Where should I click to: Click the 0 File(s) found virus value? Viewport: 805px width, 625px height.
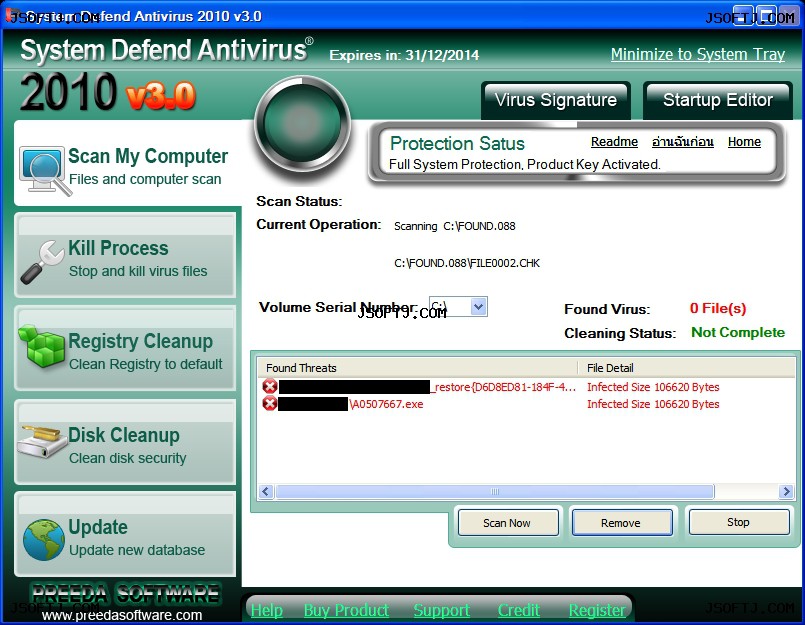tap(718, 308)
